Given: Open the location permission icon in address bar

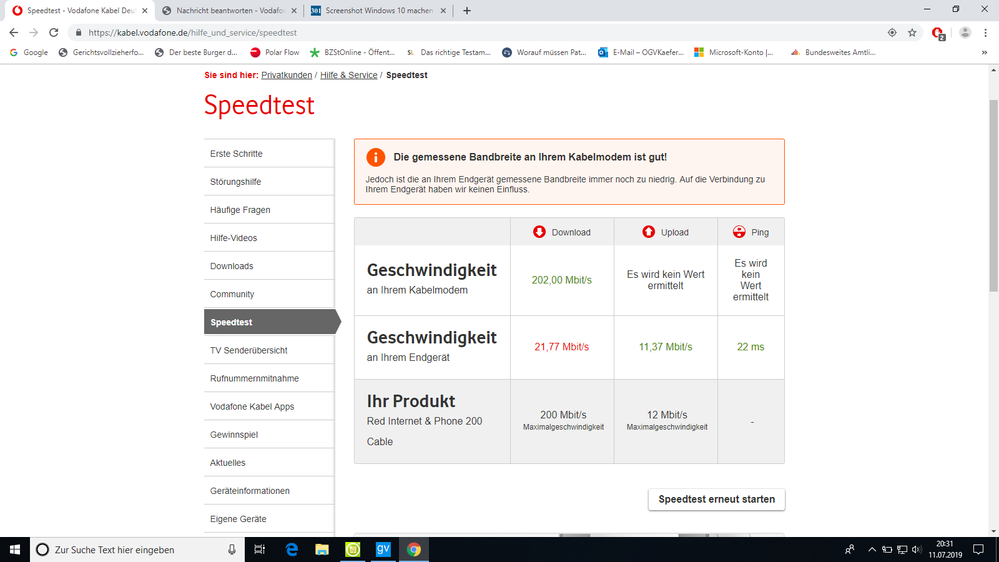Looking at the screenshot, I should [892, 32].
